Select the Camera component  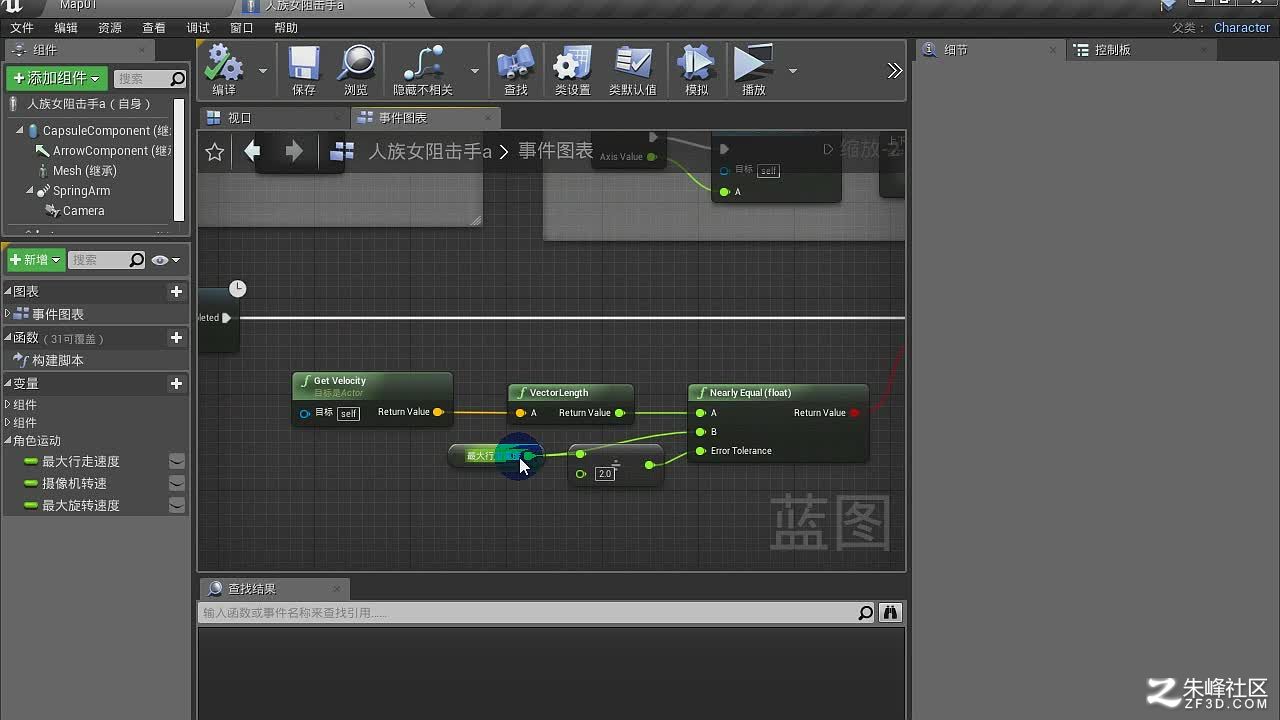point(75,211)
